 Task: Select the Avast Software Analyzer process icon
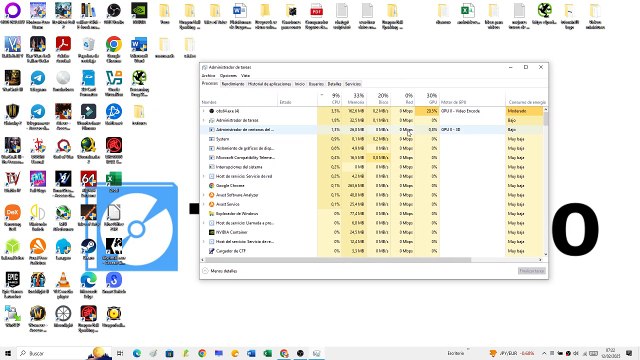[211, 195]
